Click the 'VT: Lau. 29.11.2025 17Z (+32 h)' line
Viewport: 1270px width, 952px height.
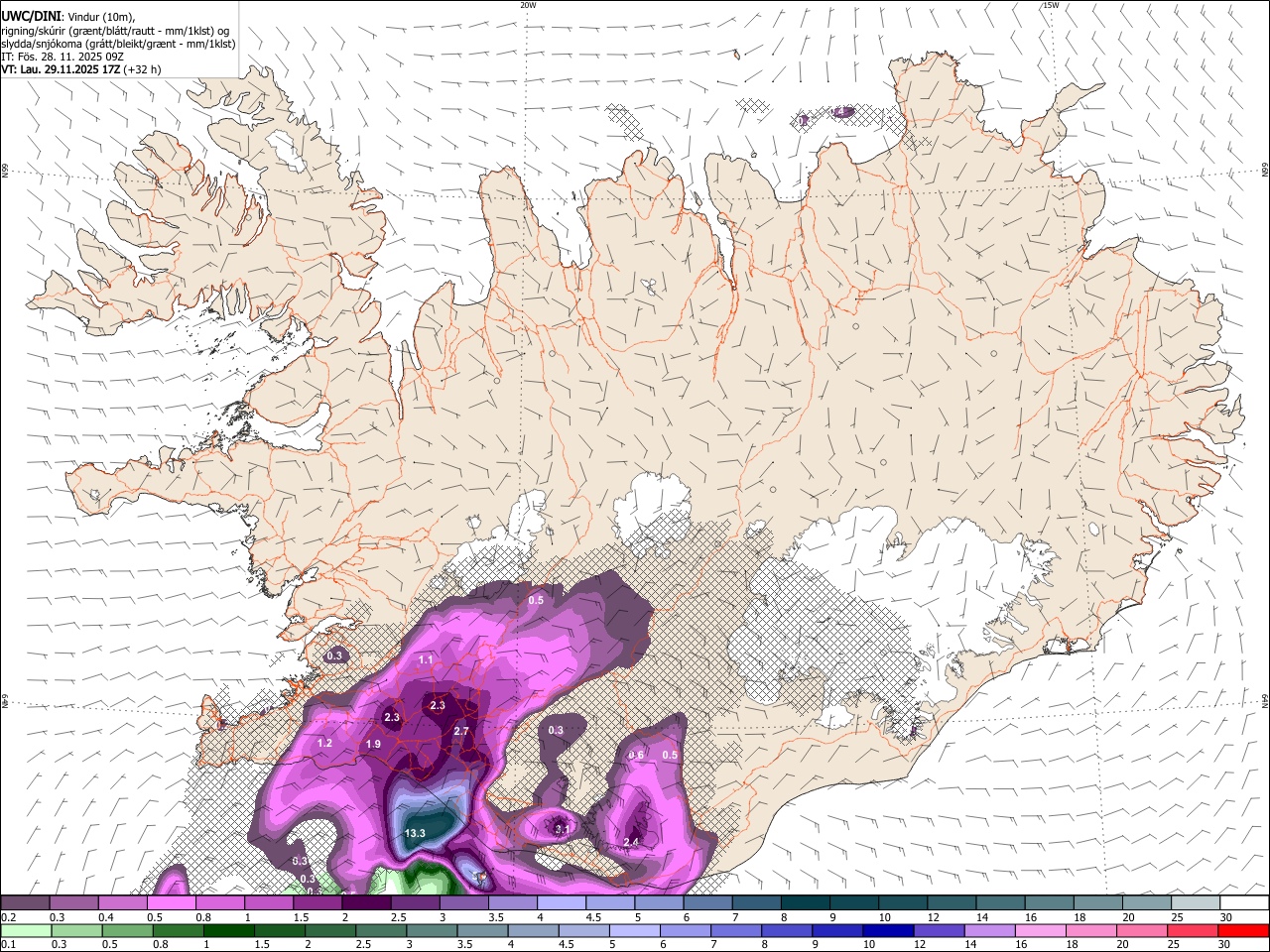point(80,69)
